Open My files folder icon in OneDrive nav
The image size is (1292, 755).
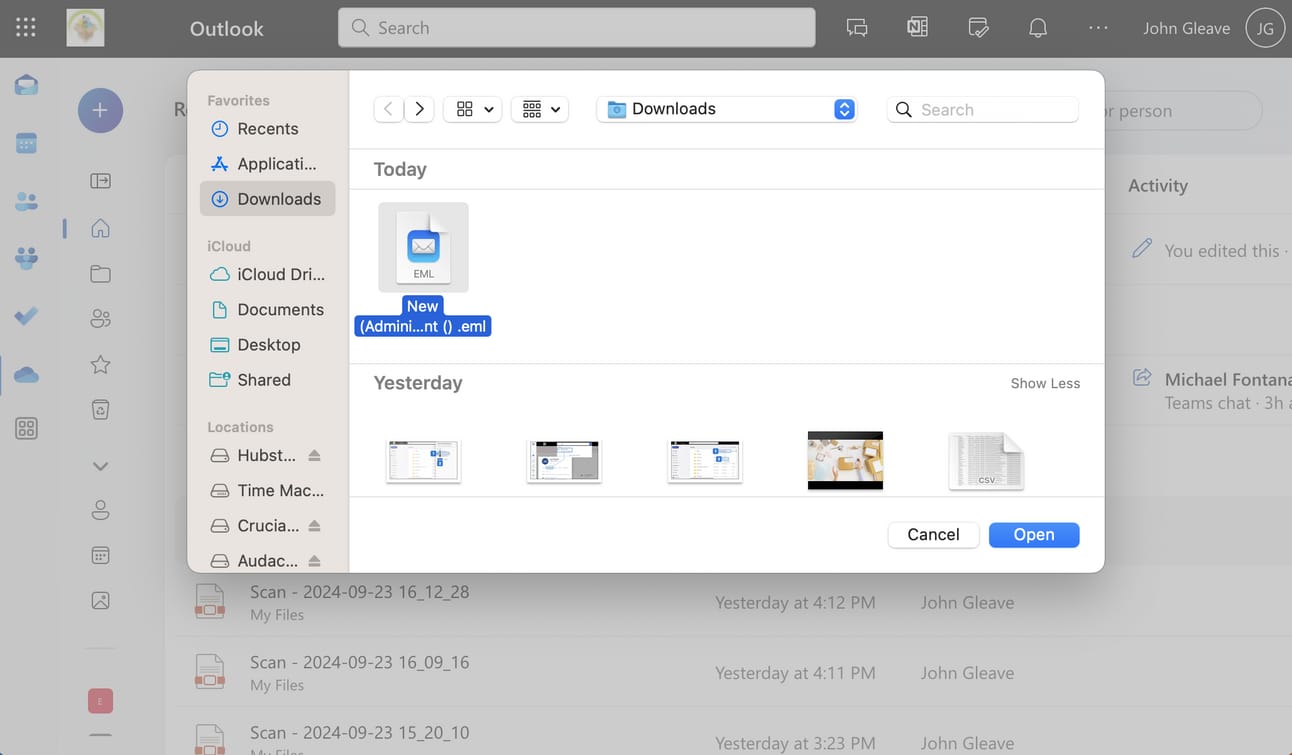pyautogui.click(x=100, y=274)
